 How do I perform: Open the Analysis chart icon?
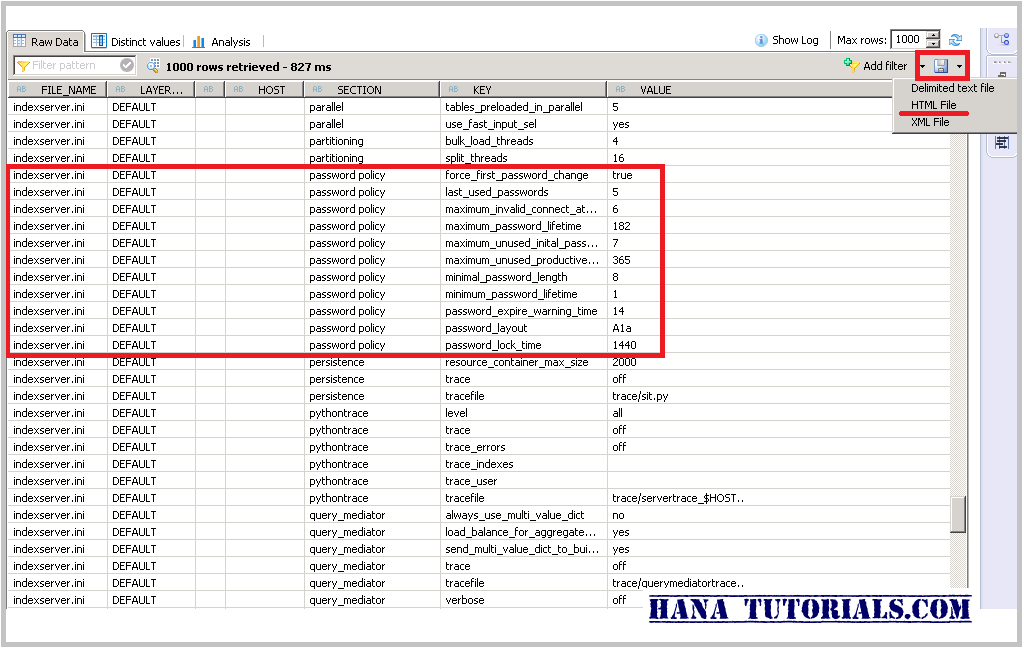199,41
